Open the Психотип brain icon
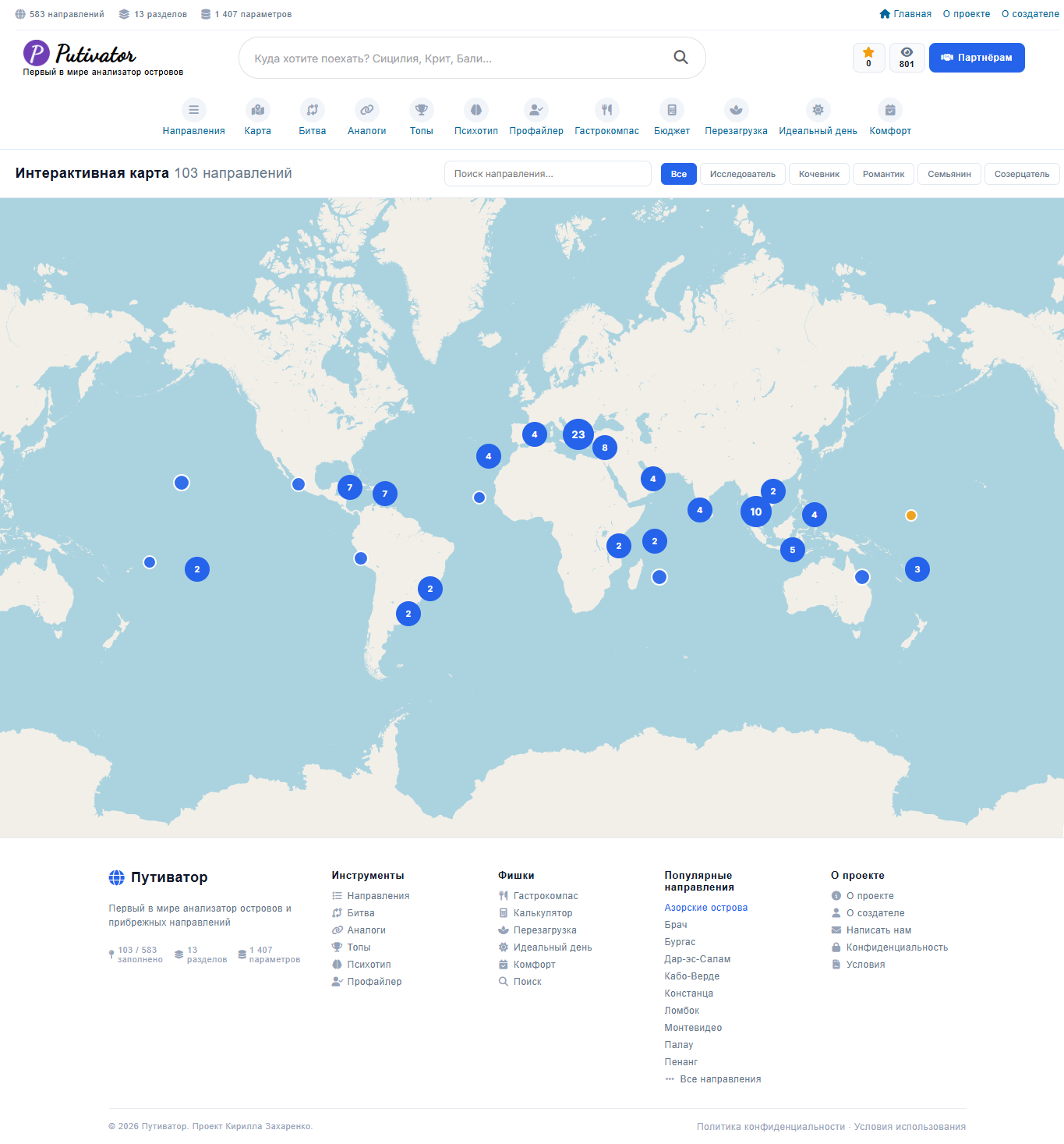The image size is (1064, 1144). pyautogui.click(x=476, y=110)
